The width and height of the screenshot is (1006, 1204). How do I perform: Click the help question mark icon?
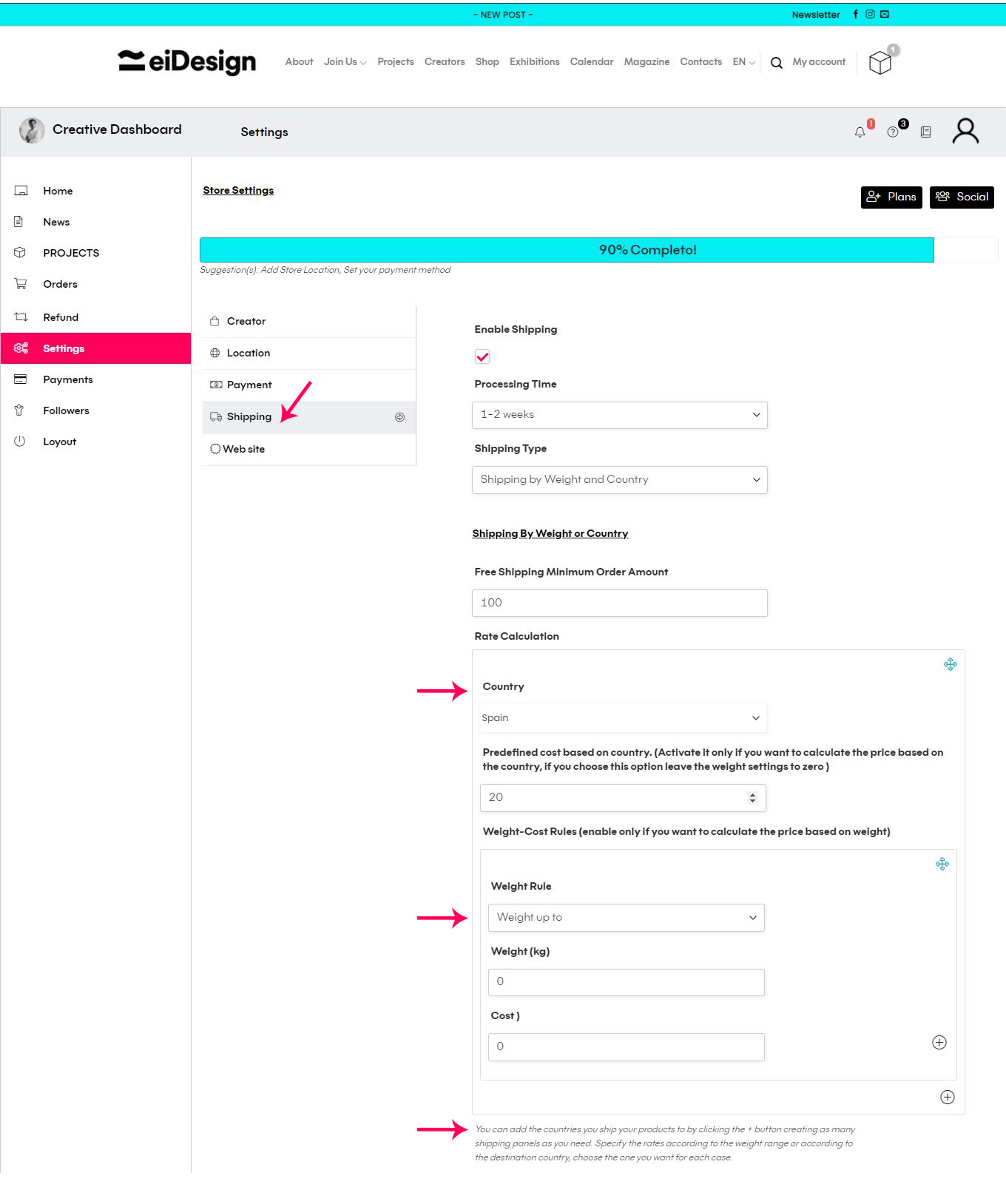coord(893,132)
